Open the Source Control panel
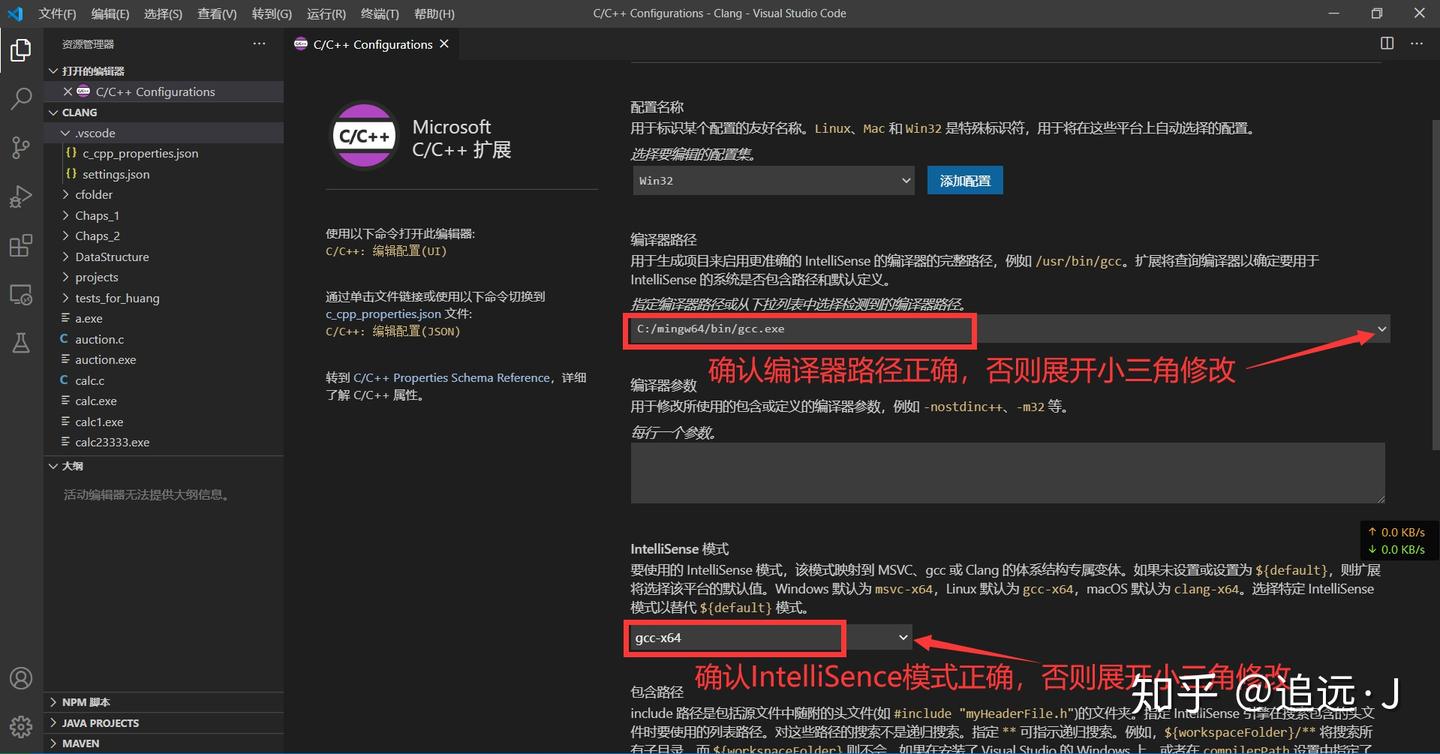This screenshot has width=1440, height=754. point(20,147)
